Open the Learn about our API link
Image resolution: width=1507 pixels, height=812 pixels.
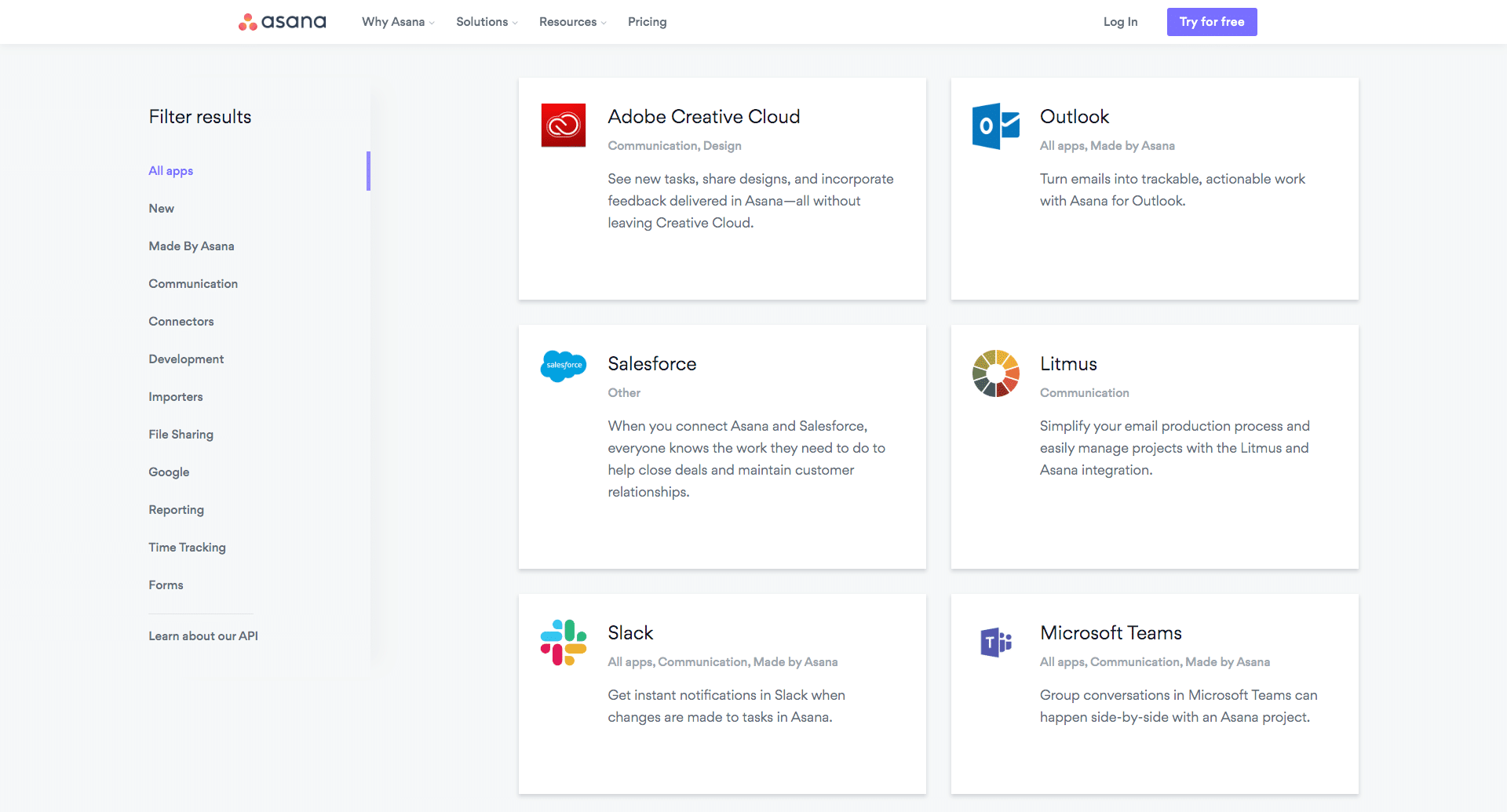203,635
